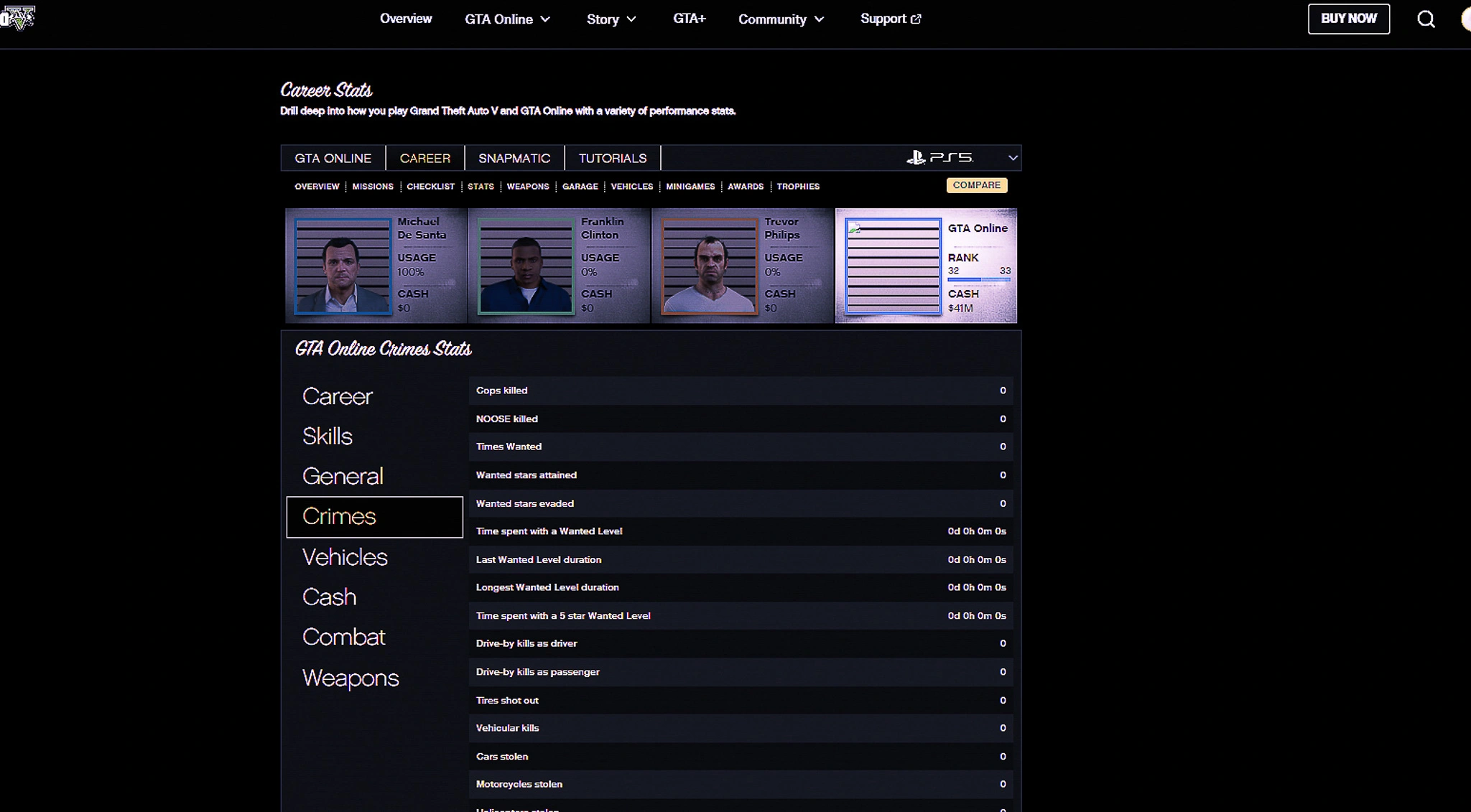Screen dimensions: 1471x812
Task: Switch to the SNAPMATIC tab
Action: pos(514,158)
